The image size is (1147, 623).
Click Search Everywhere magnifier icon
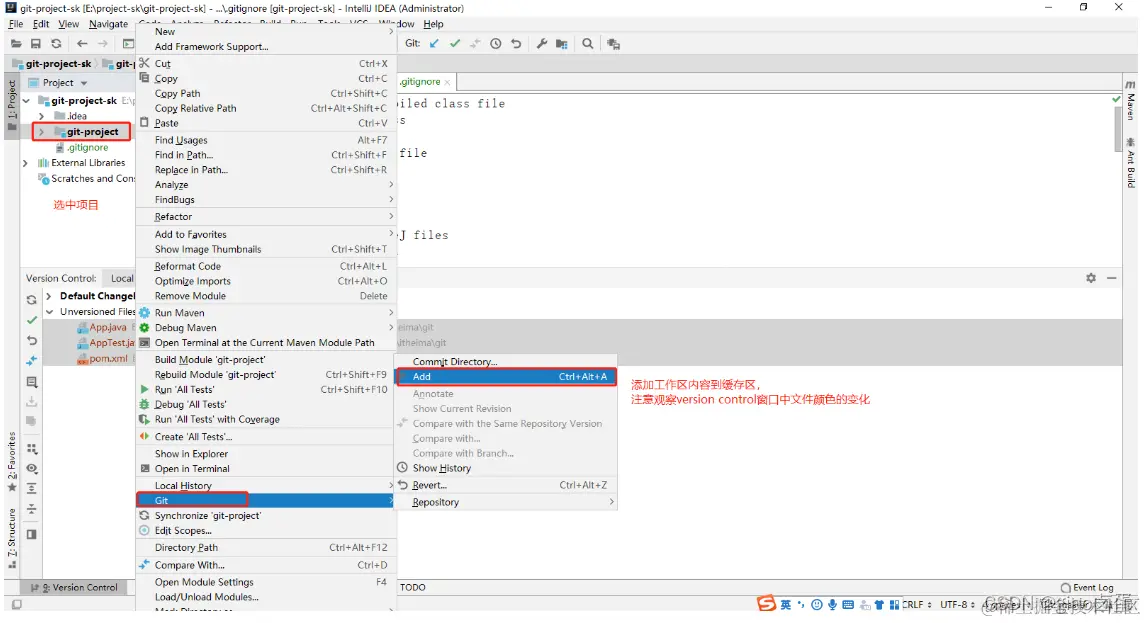[587, 44]
